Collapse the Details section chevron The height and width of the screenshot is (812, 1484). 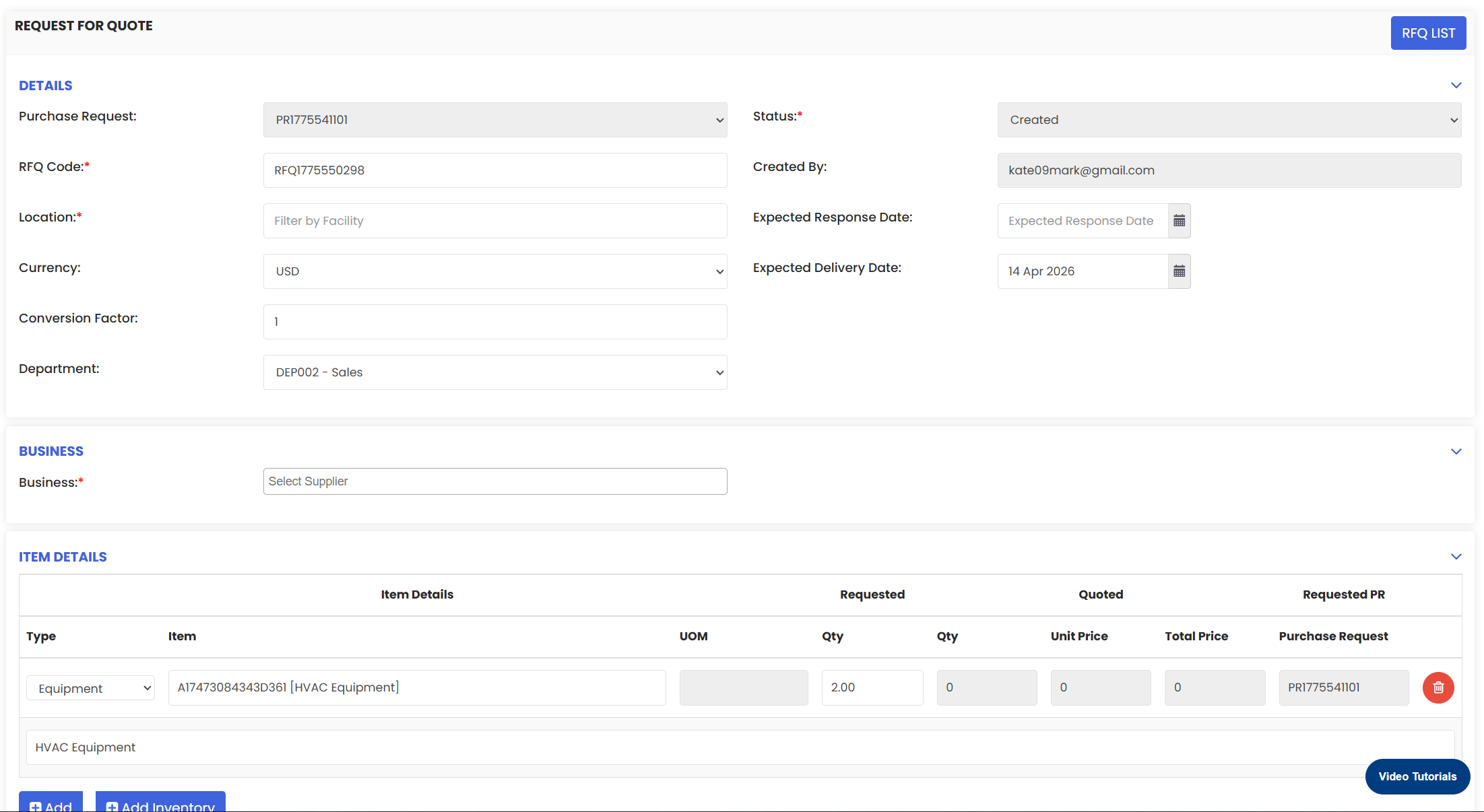[1456, 86]
